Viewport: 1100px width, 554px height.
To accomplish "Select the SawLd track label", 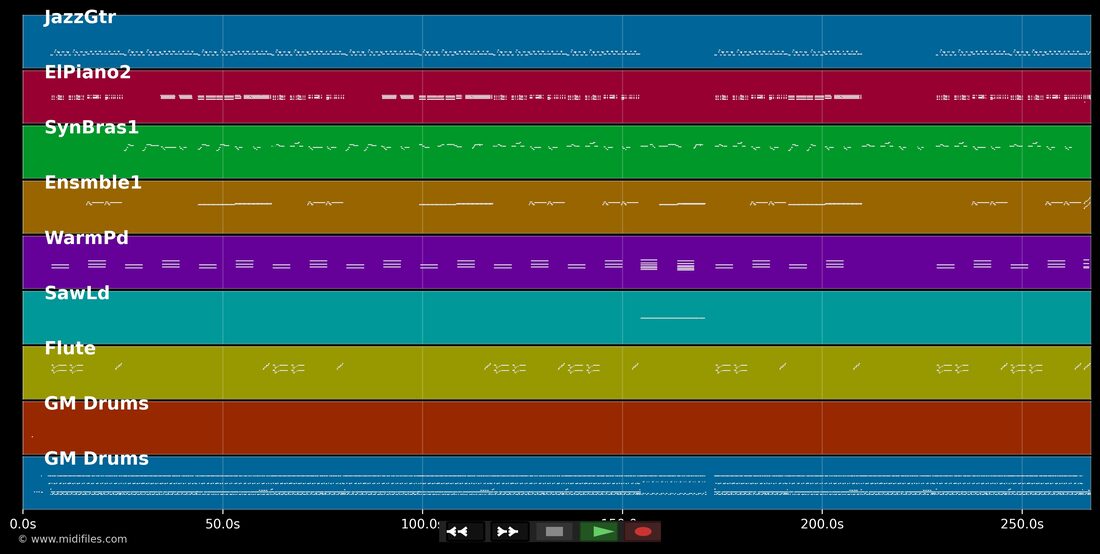I will 76,293.
